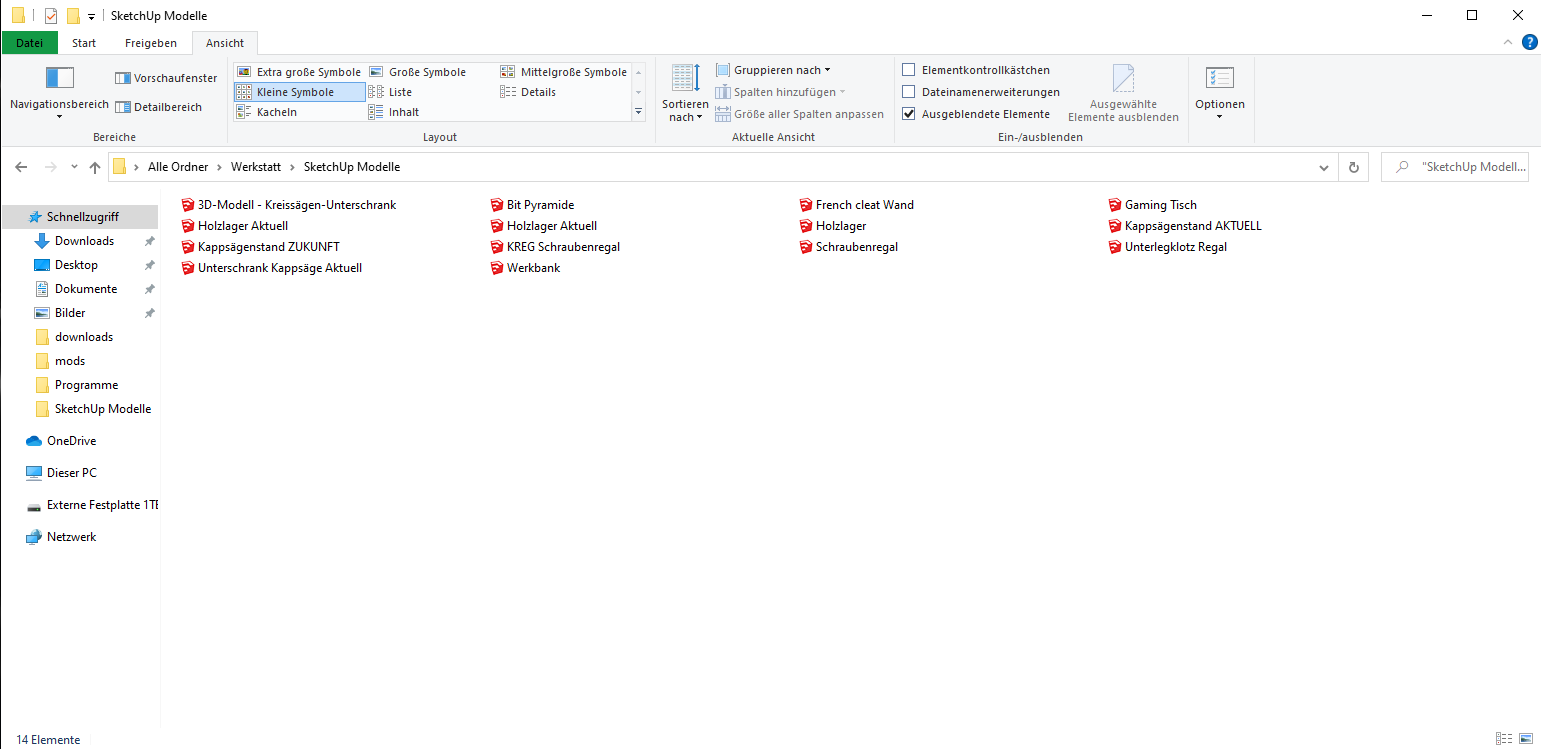Toggle the Vorschaufenster button
The height and width of the screenshot is (749, 1542).
point(166,78)
